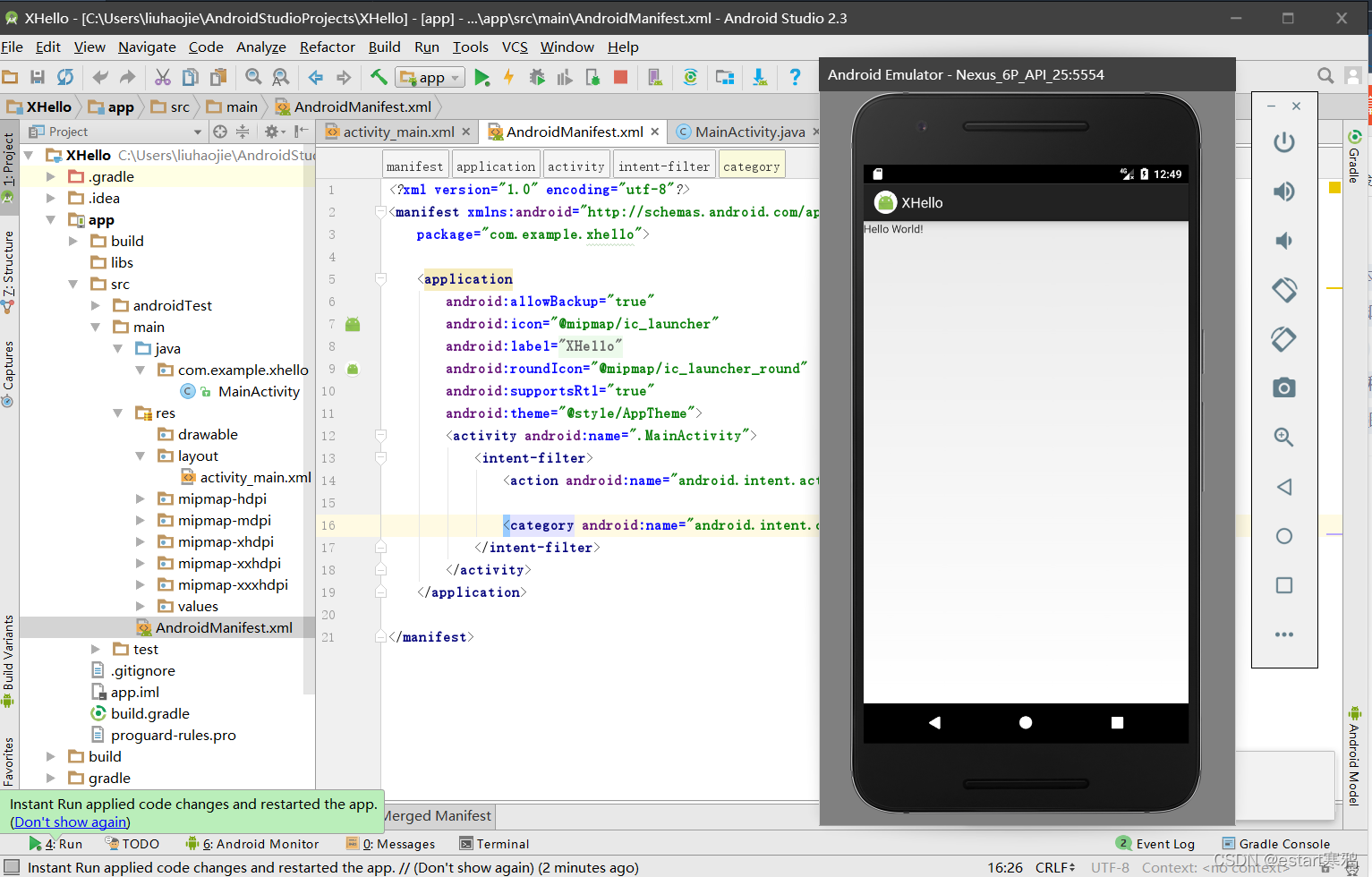
Task: Raise volume in emulator controls
Action: coord(1284,192)
